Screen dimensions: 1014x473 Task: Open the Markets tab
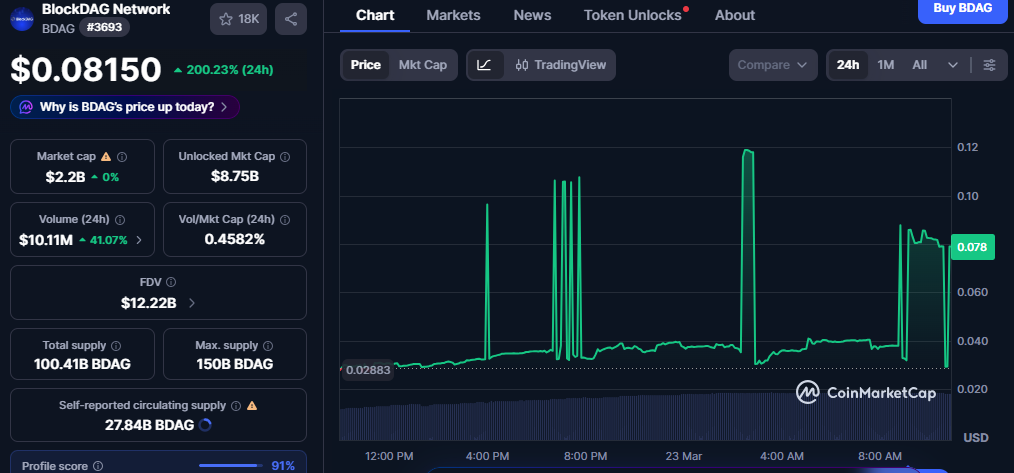[x=453, y=15]
